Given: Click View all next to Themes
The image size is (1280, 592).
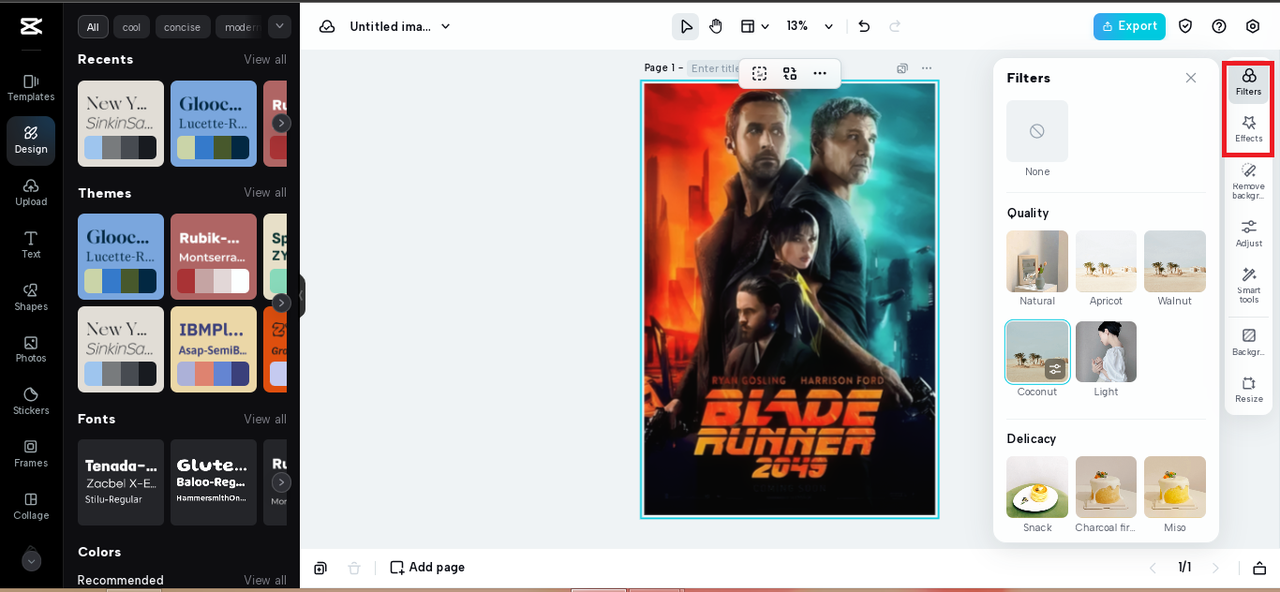Looking at the screenshot, I should coord(265,193).
